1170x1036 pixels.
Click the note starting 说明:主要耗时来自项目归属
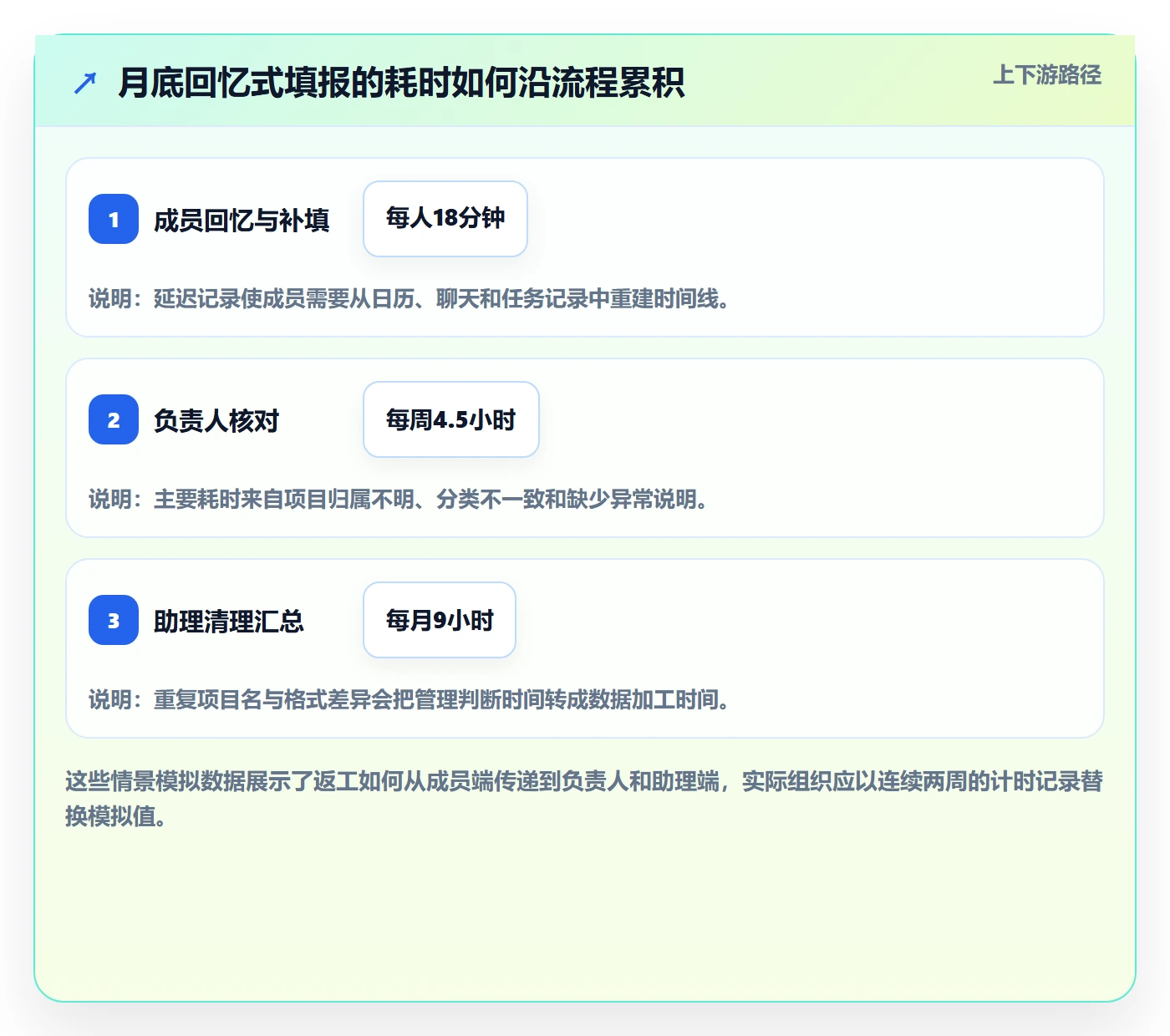(x=399, y=500)
